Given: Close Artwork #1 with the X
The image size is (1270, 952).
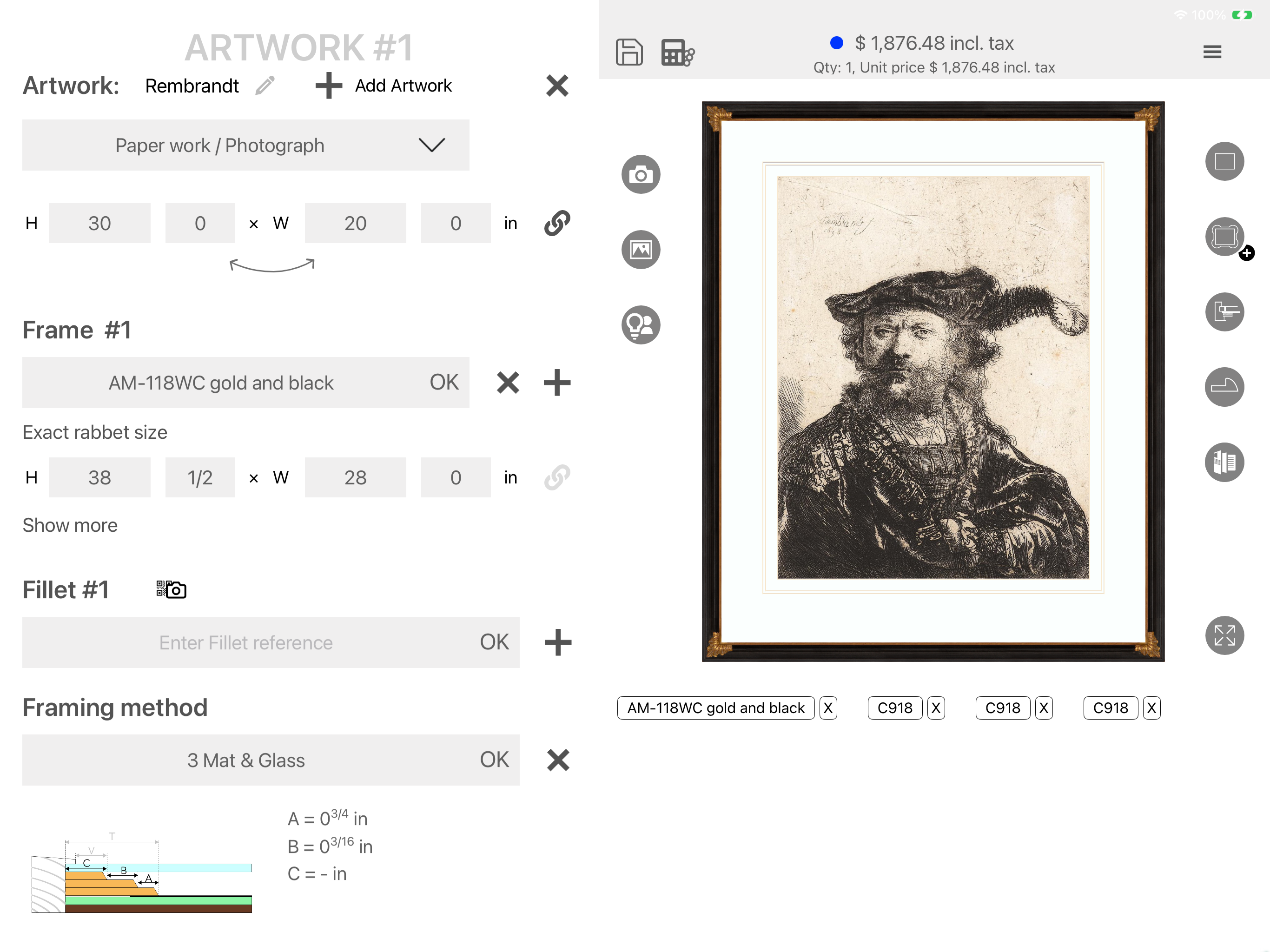Looking at the screenshot, I should [x=557, y=86].
